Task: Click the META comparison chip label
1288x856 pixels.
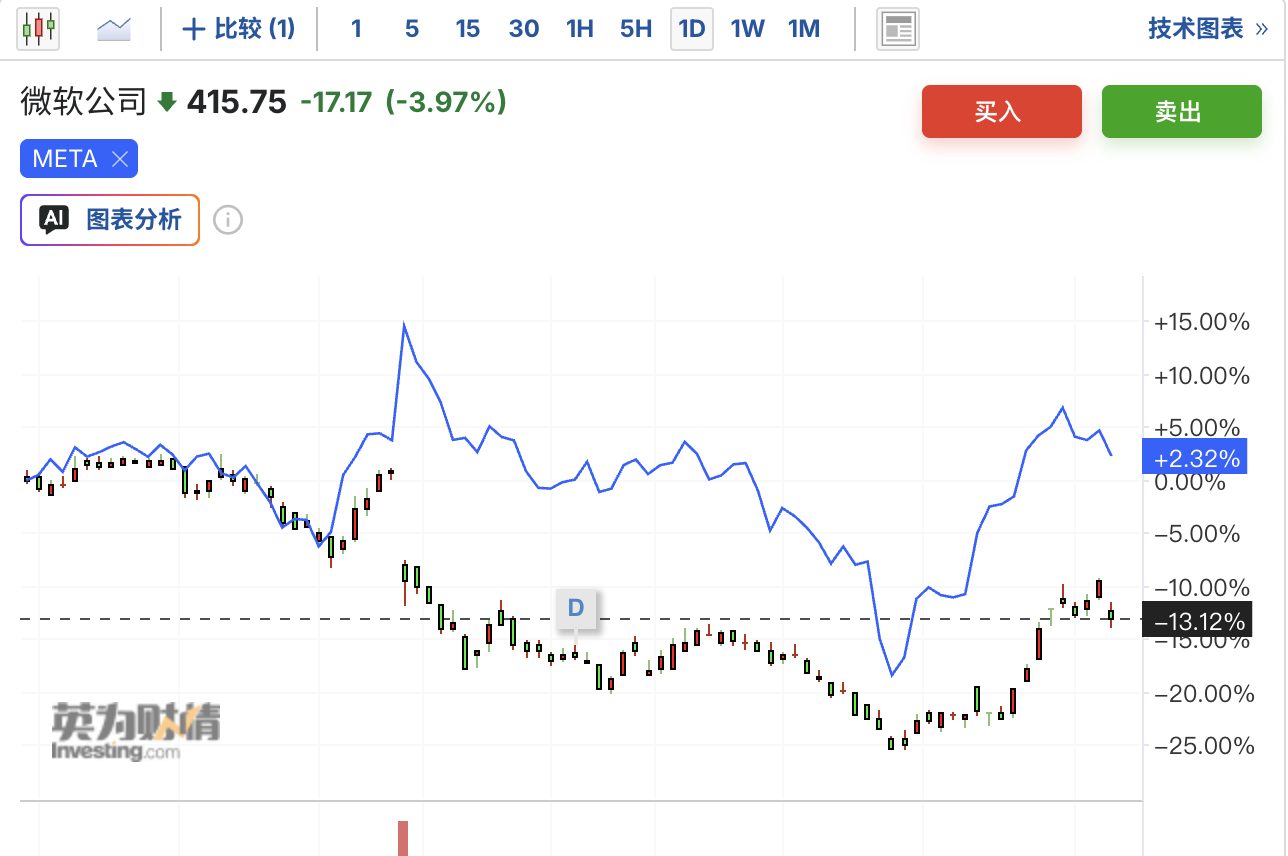Action: point(65,159)
